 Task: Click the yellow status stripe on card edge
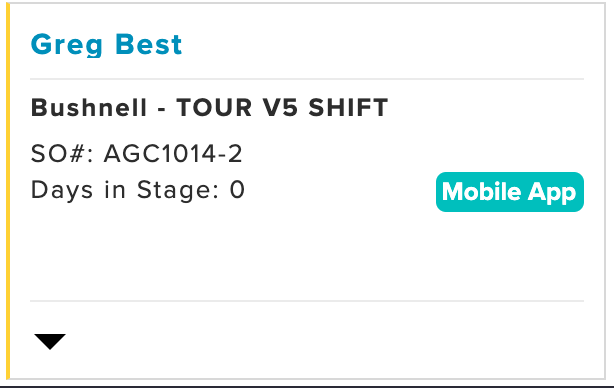tap(8, 191)
